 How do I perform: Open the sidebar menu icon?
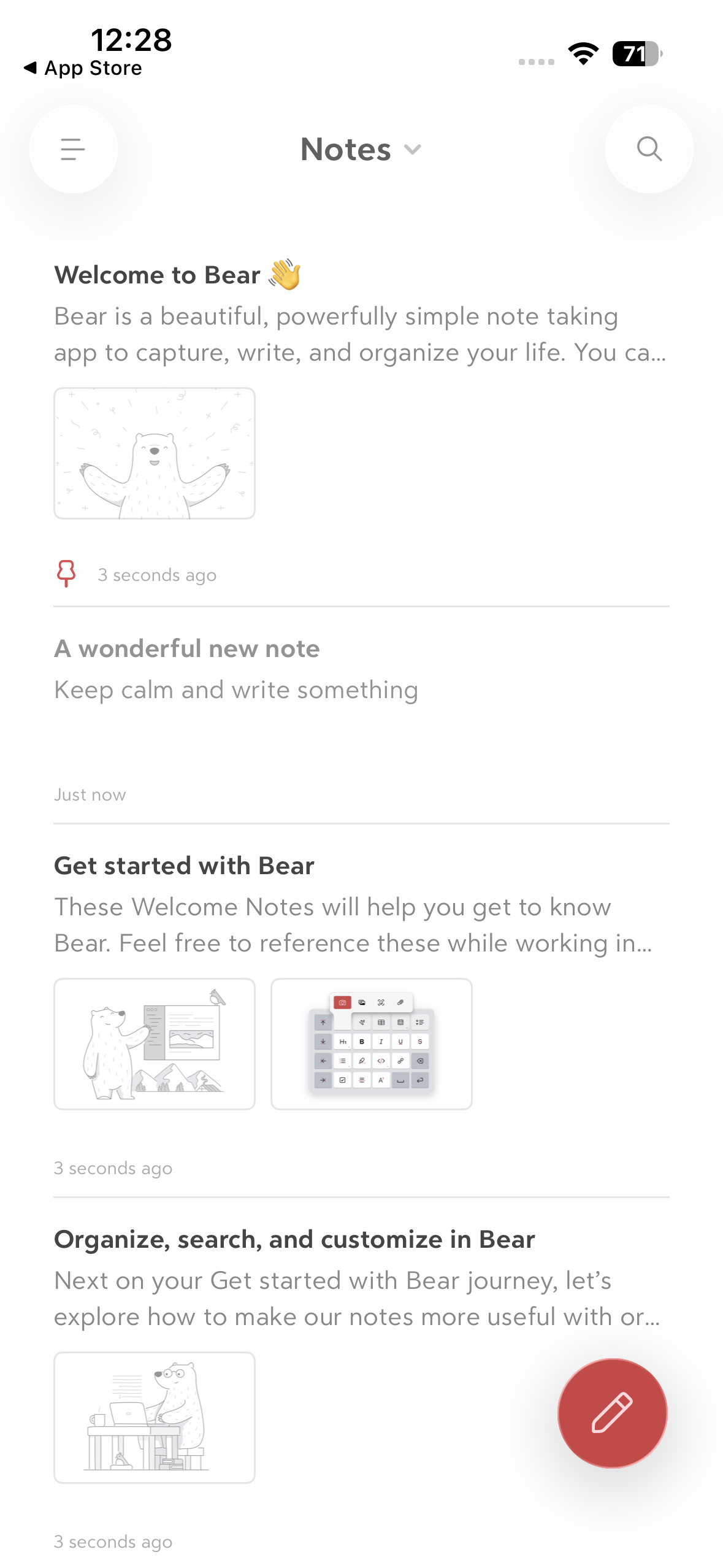(73, 149)
